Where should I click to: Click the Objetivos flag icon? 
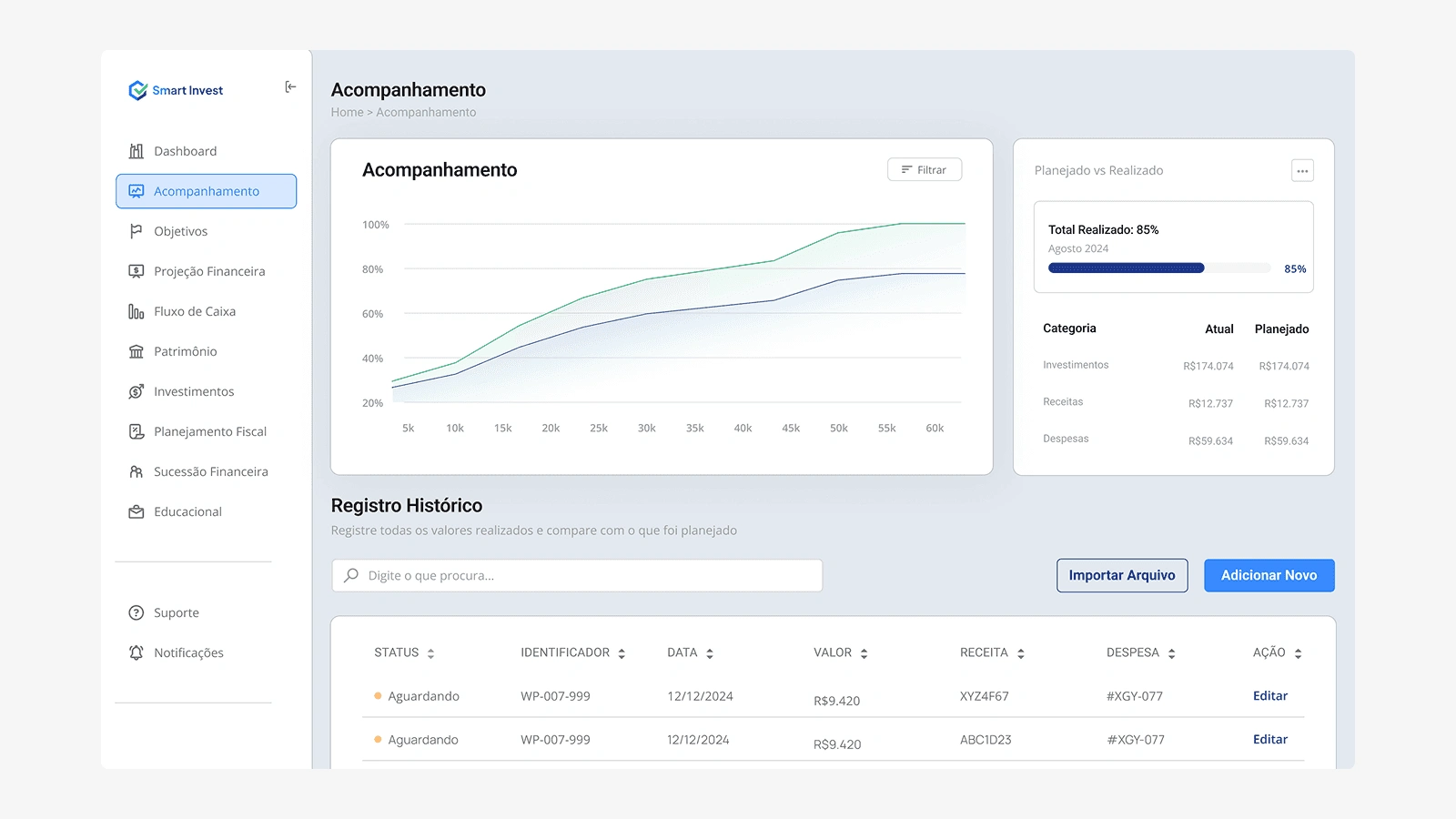click(x=136, y=231)
